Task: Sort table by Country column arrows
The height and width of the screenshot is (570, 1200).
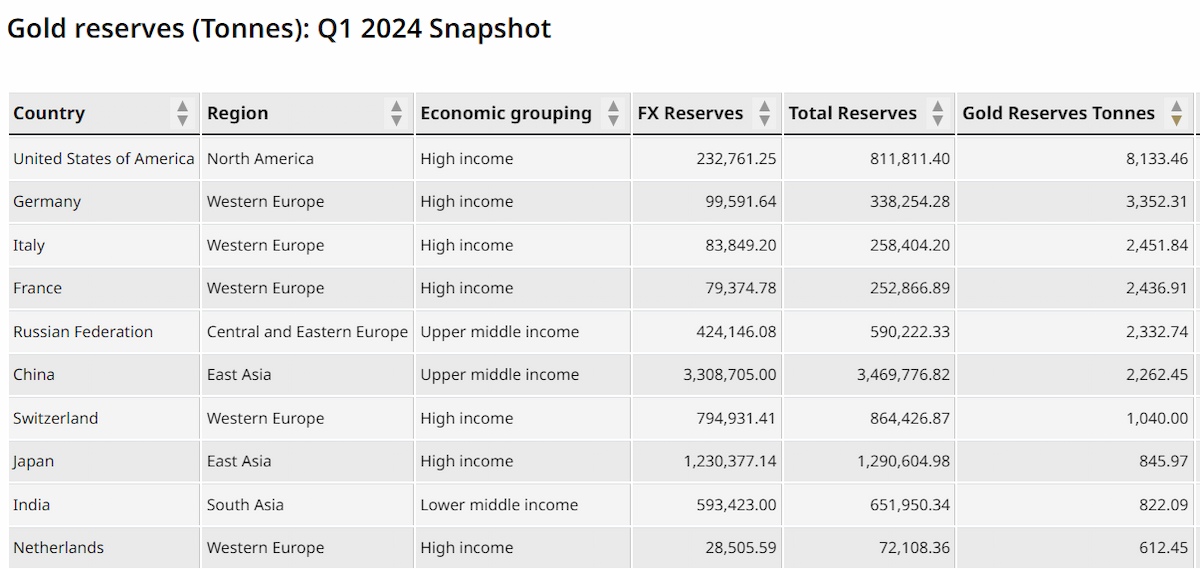Action: [182, 113]
